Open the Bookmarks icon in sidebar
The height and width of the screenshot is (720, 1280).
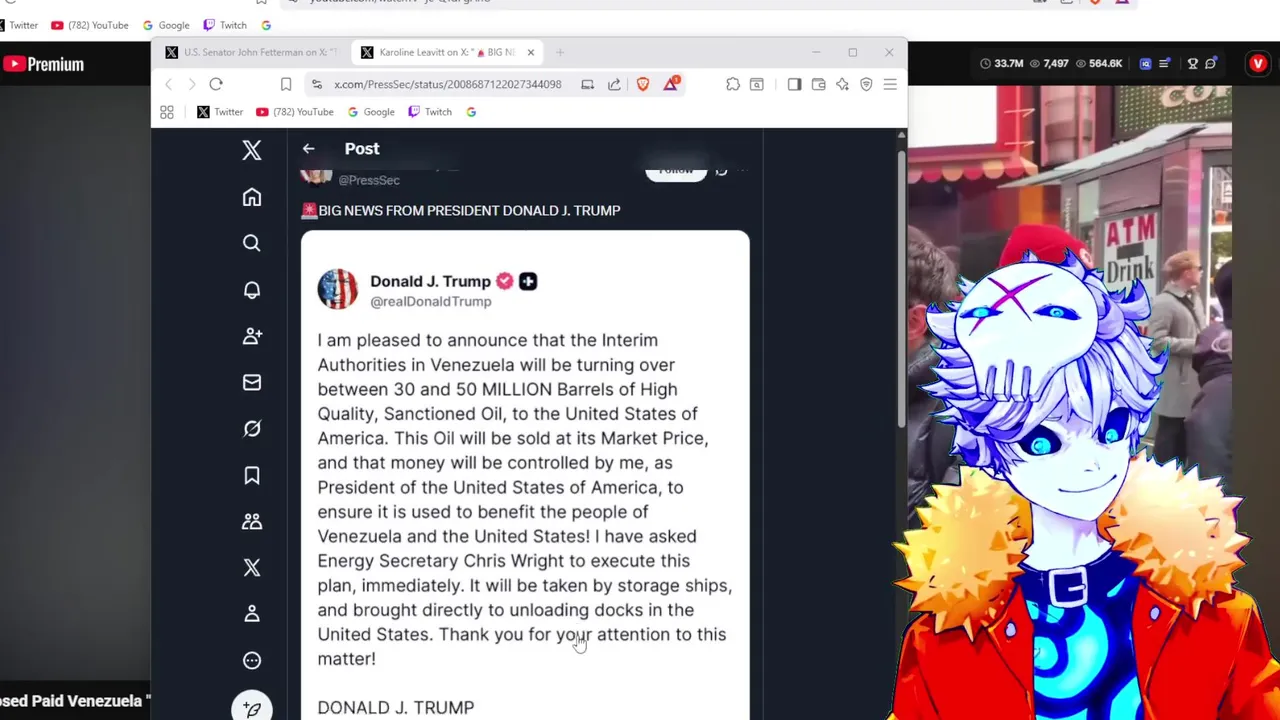click(x=252, y=475)
